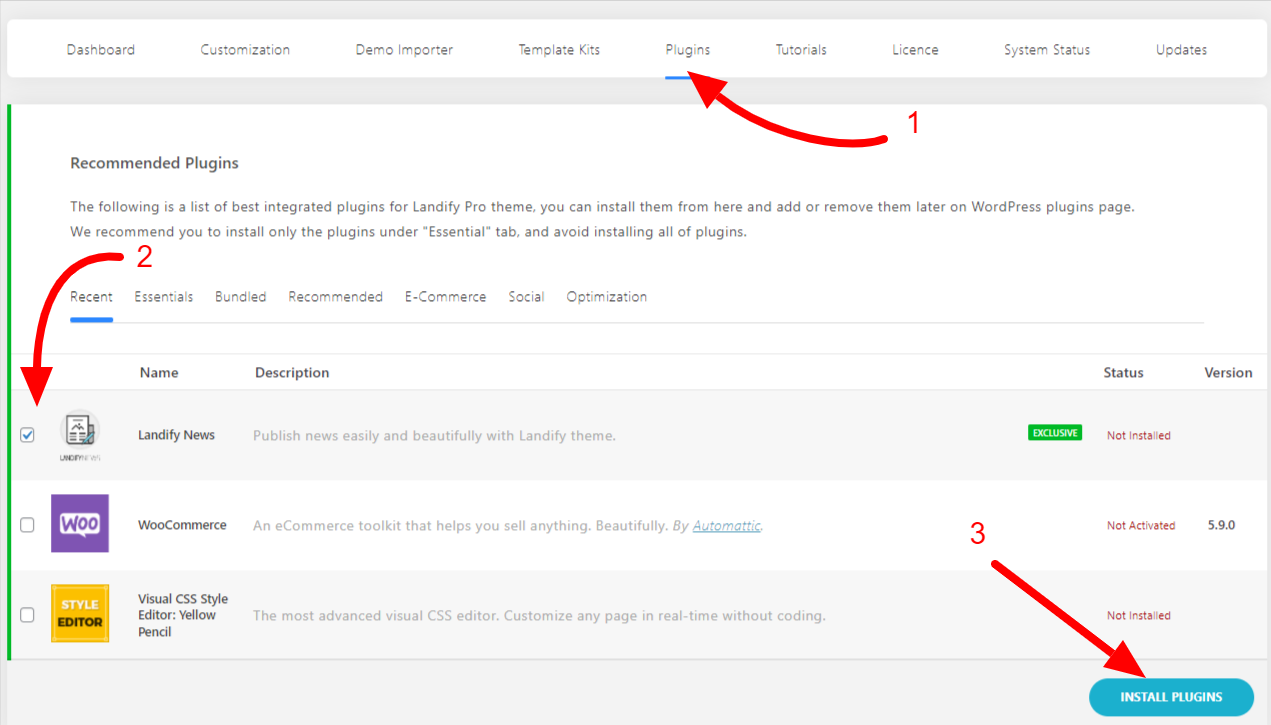
Task: Click the Install Plugins button
Action: click(1171, 697)
